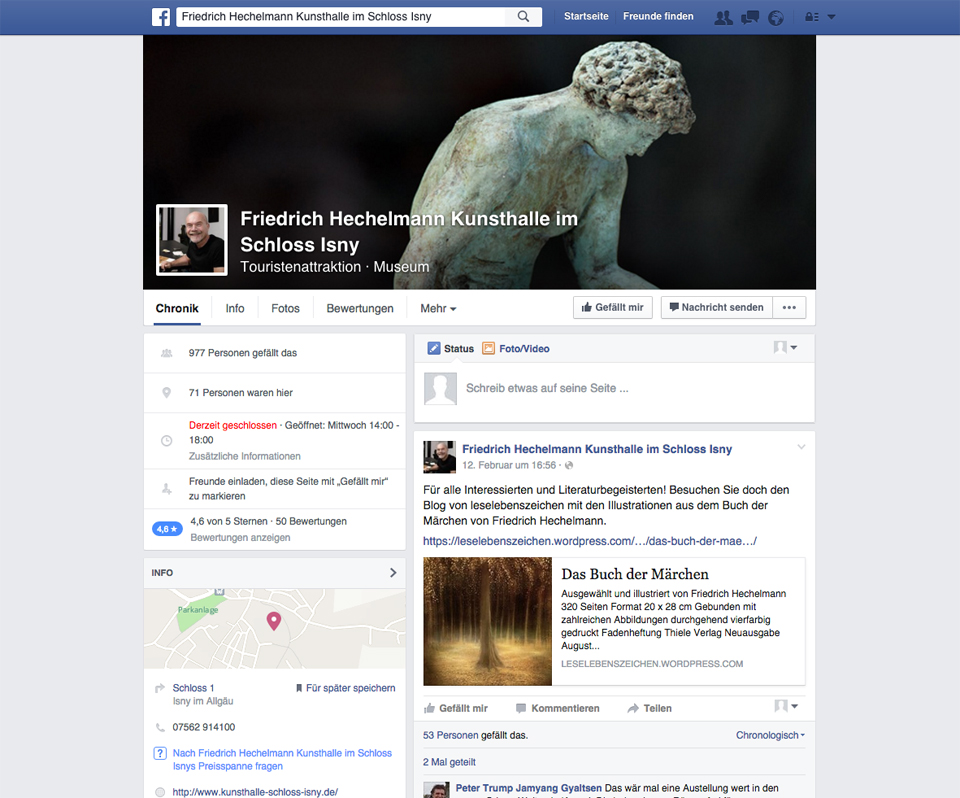Image resolution: width=960 pixels, height=798 pixels.
Task: Select the Foto/Video composer tab
Action: click(516, 348)
